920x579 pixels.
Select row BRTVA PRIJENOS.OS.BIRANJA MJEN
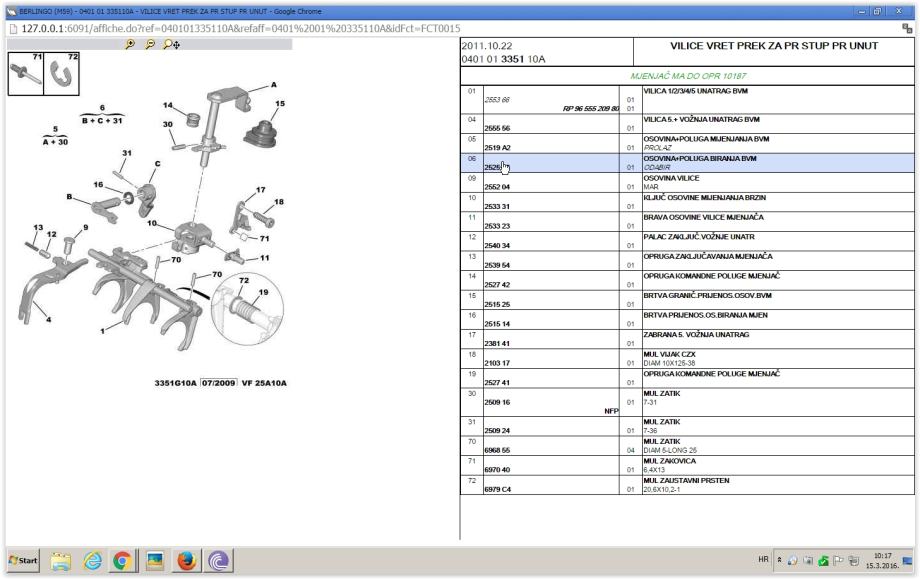click(687, 319)
